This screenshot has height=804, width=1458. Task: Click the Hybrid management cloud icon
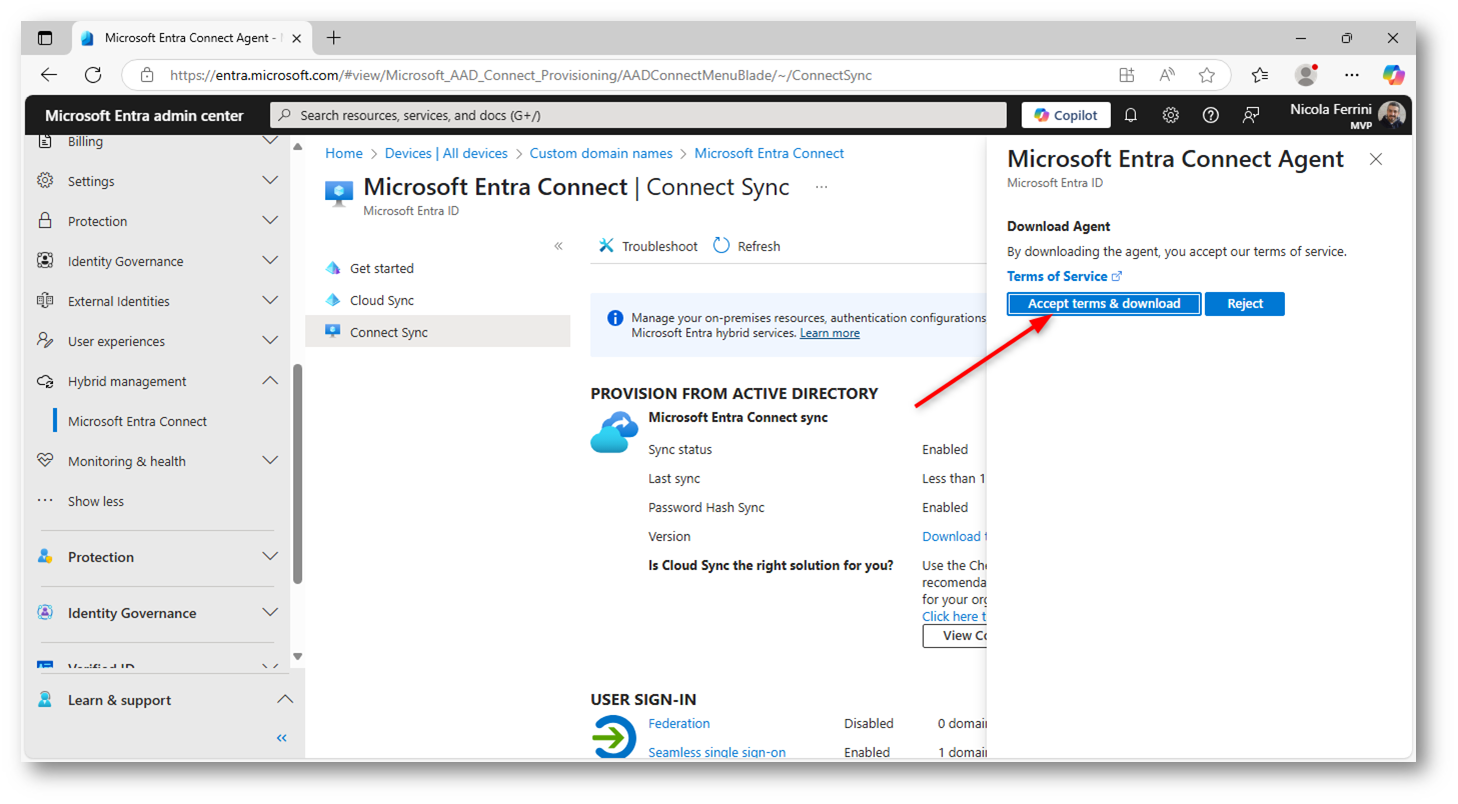(45, 381)
